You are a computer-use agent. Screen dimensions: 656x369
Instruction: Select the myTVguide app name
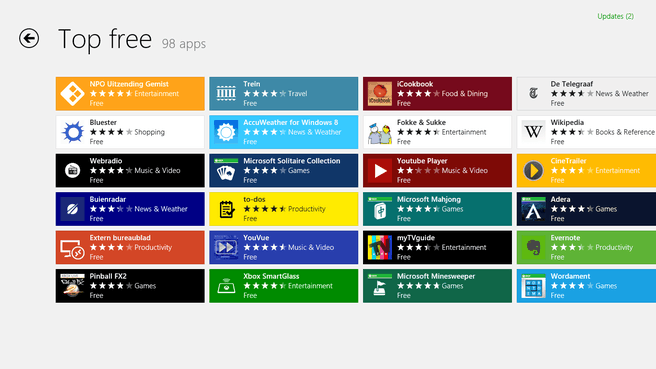pos(415,238)
